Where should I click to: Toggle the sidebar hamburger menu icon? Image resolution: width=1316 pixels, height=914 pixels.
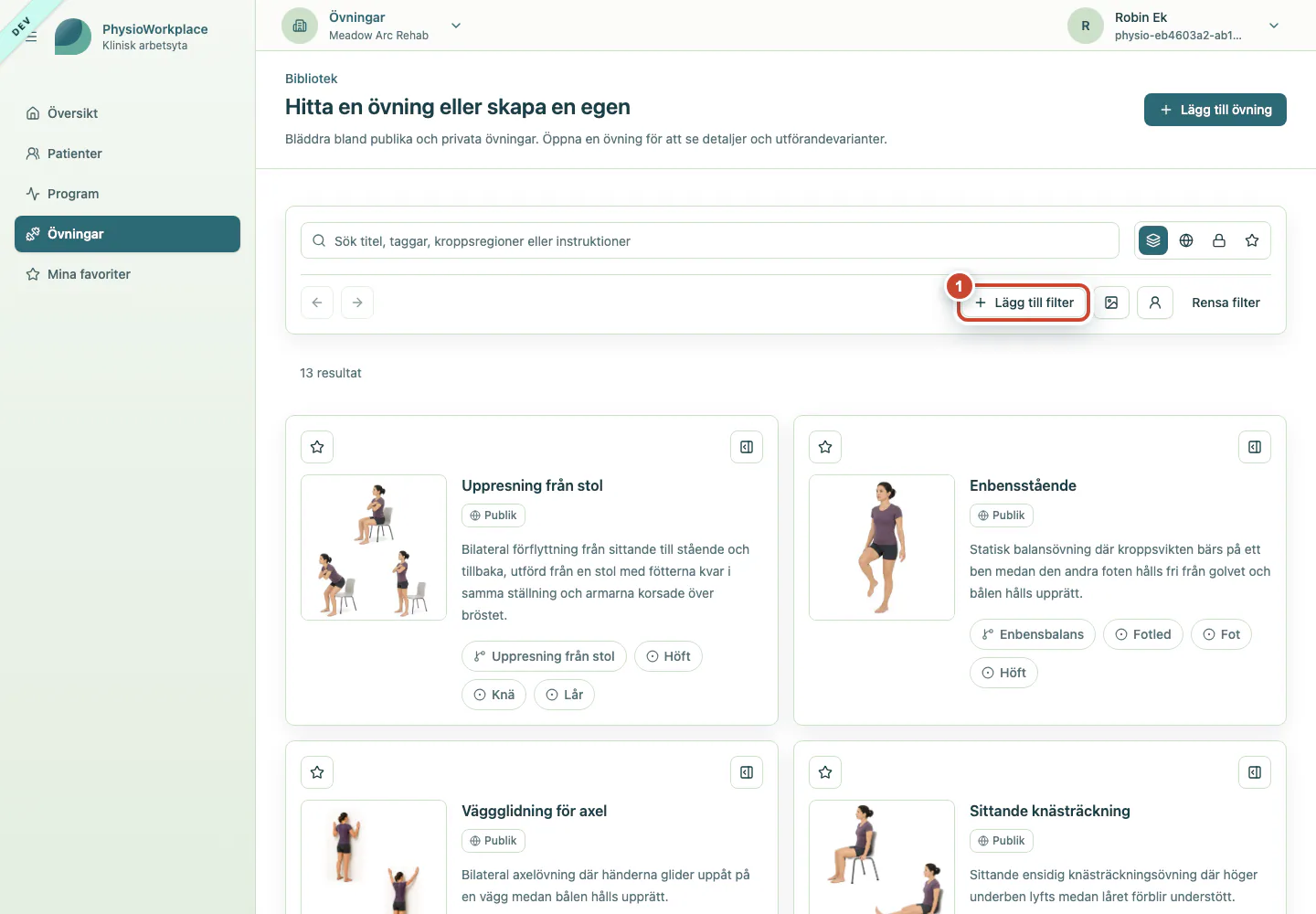[x=31, y=37]
